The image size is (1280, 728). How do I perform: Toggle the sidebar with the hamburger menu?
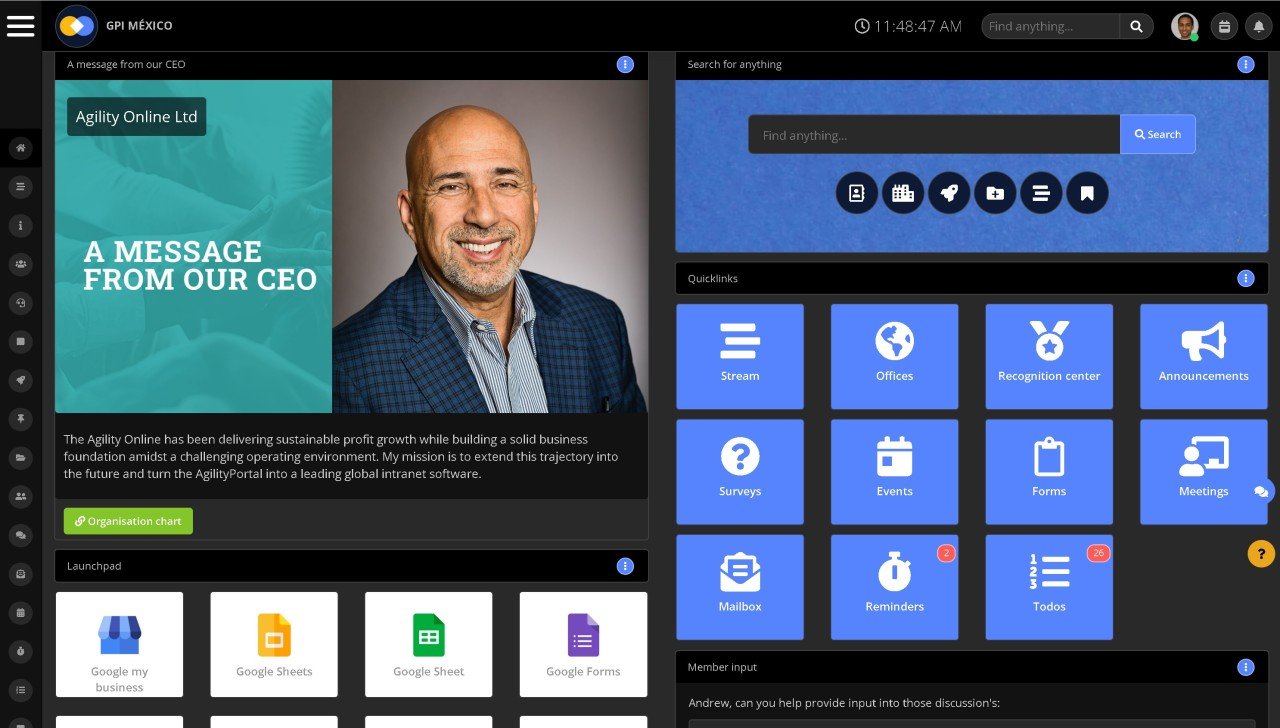[21, 26]
